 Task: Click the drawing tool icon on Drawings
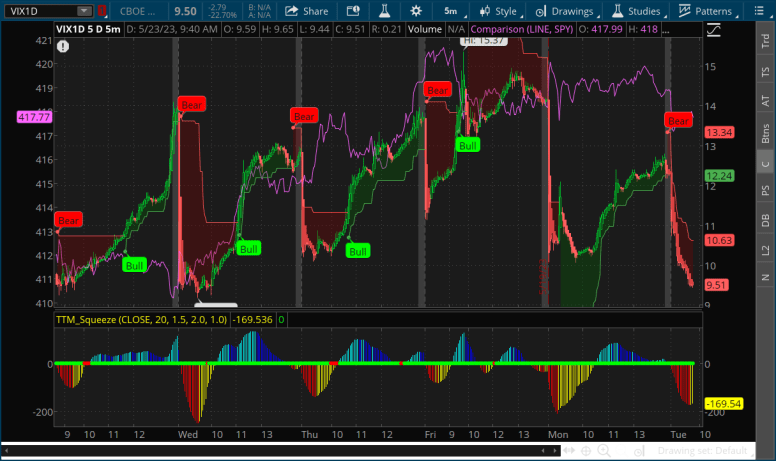click(540, 11)
